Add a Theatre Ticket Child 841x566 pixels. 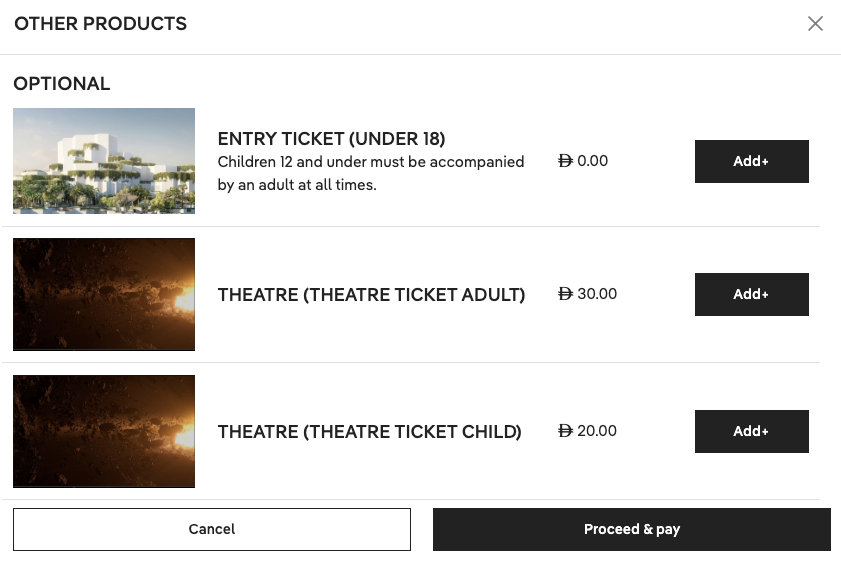point(751,431)
